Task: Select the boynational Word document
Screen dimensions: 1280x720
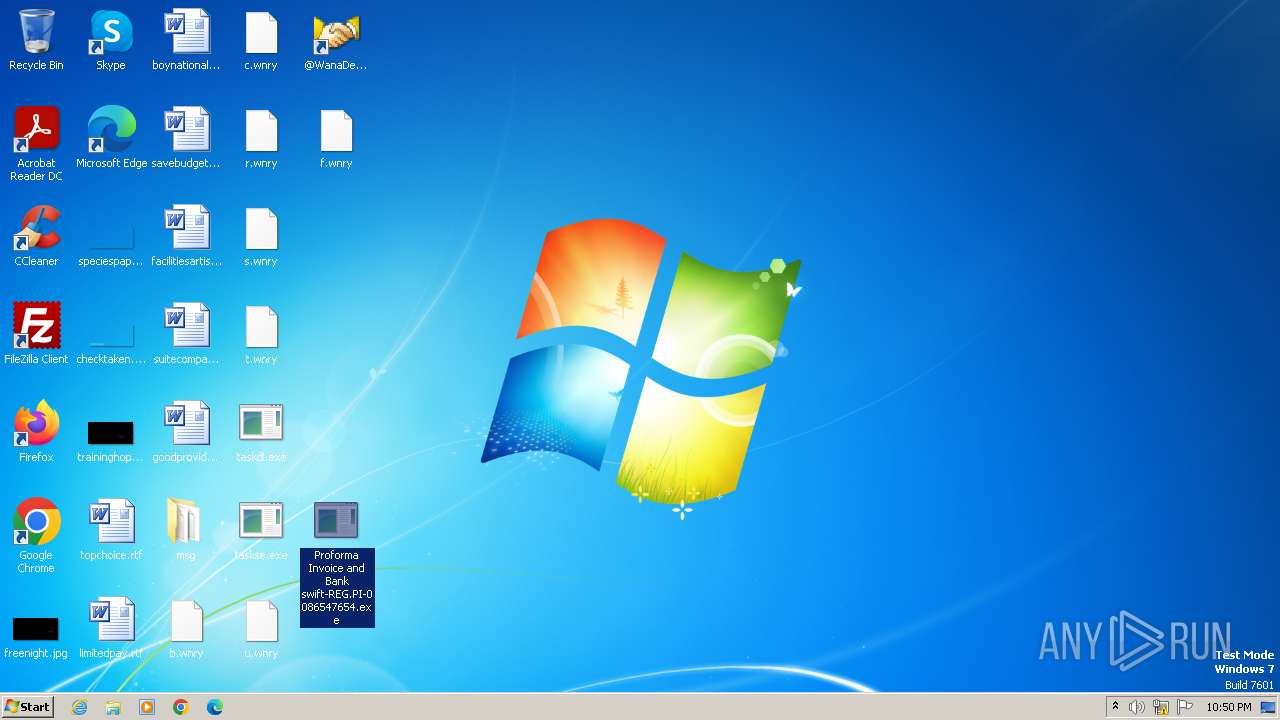Action: pyautogui.click(x=186, y=40)
